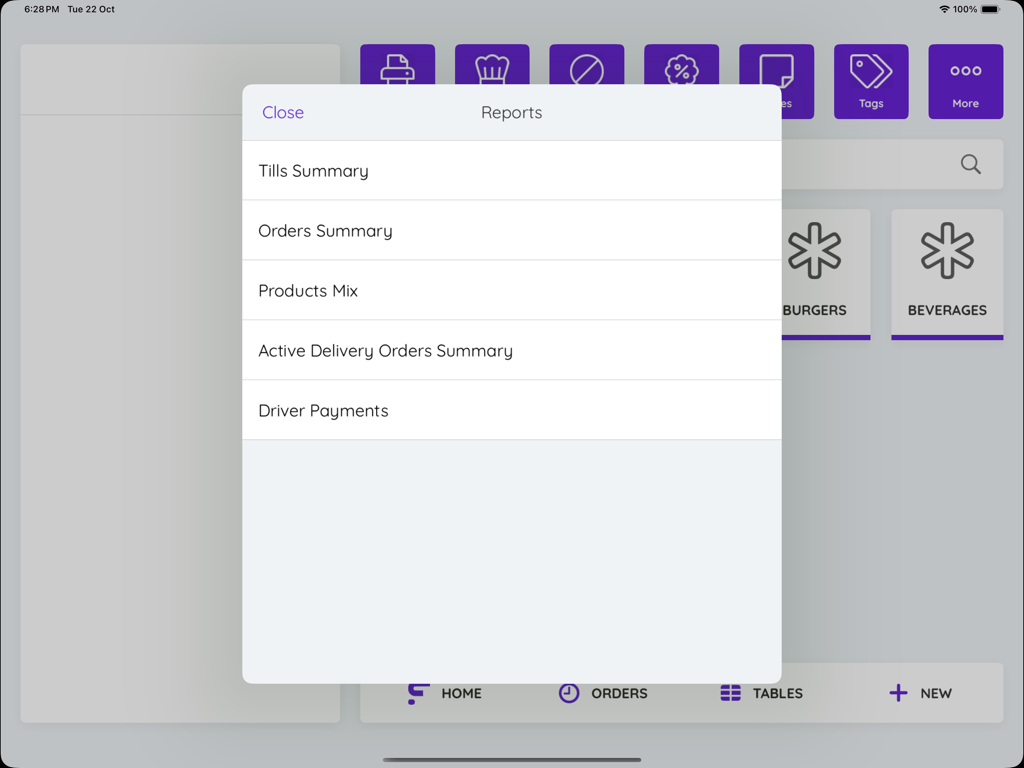Screen dimensions: 1024x768
Task: Click the search magnifier icon
Action: tap(970, 165)
